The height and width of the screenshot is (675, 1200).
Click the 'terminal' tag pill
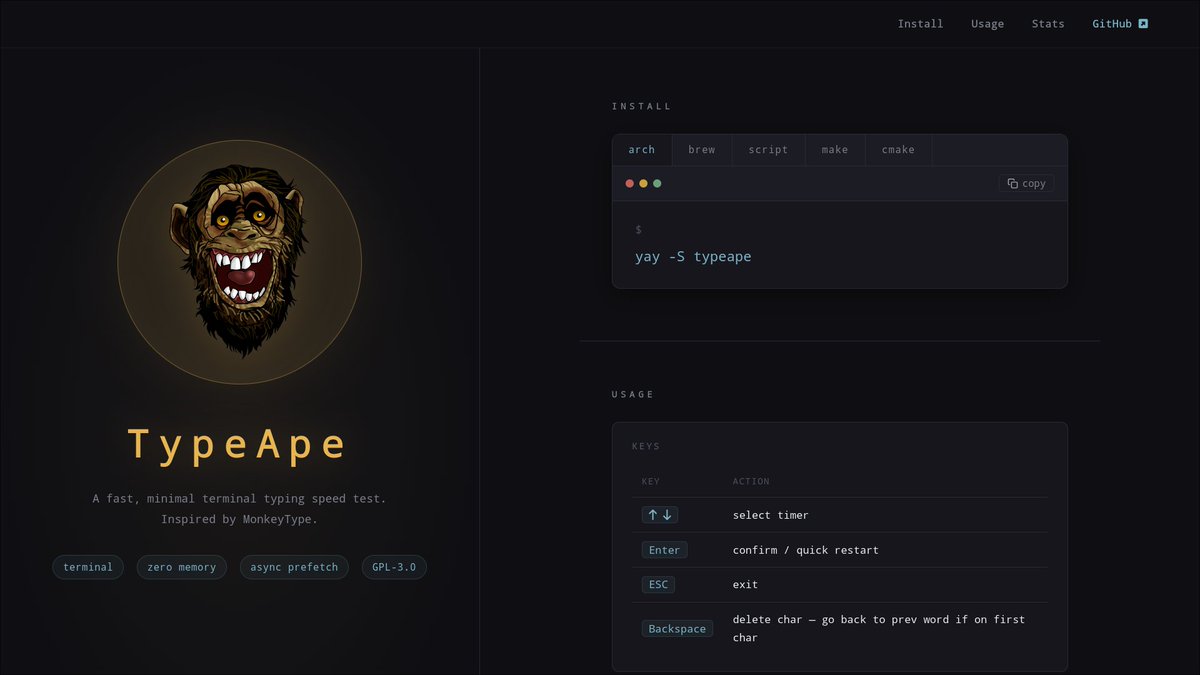tap(88, 567)
